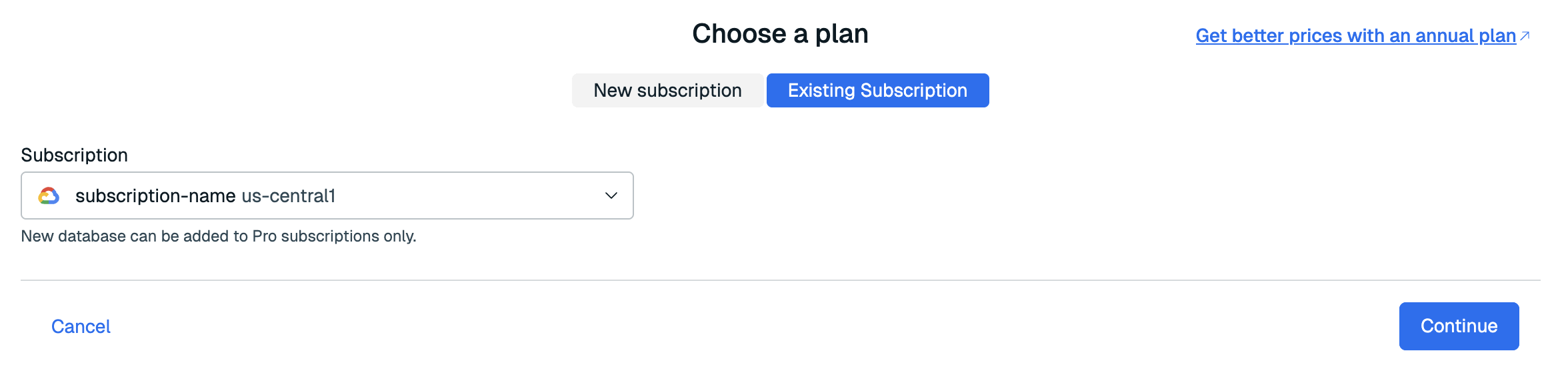This screenshot has height=367, width=1568.
Task: Expand the Subscription dropdown chevron
Action: 611,196
